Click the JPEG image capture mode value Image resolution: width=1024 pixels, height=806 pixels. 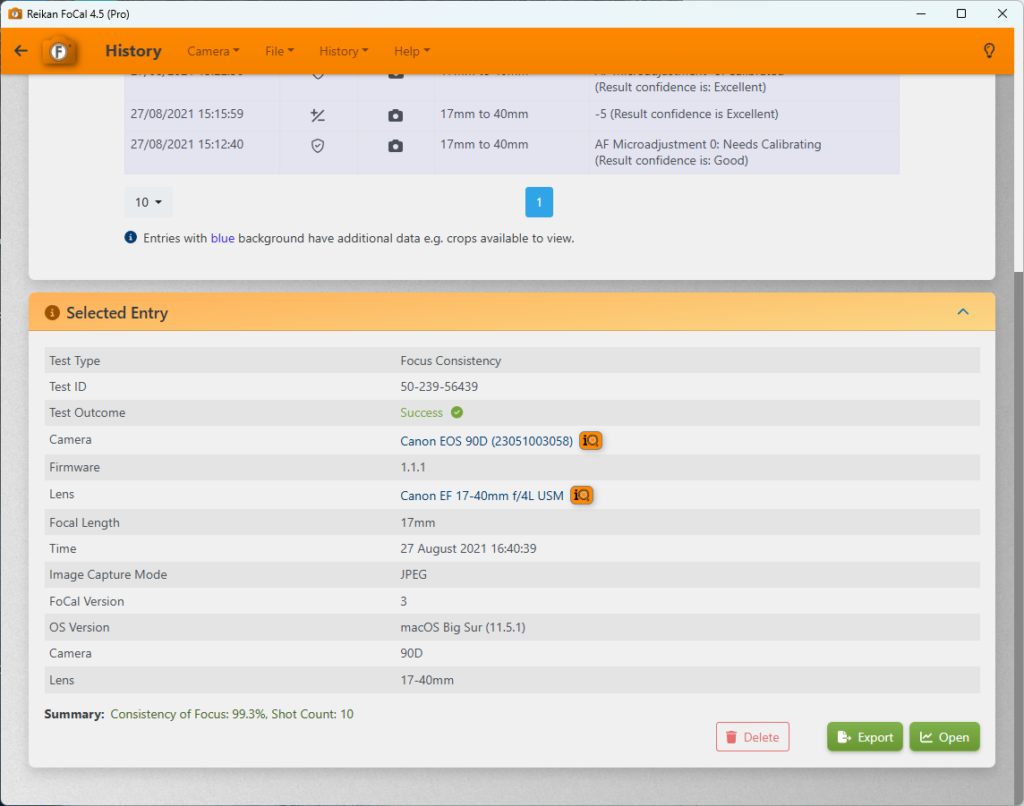[x=413, y=575]
